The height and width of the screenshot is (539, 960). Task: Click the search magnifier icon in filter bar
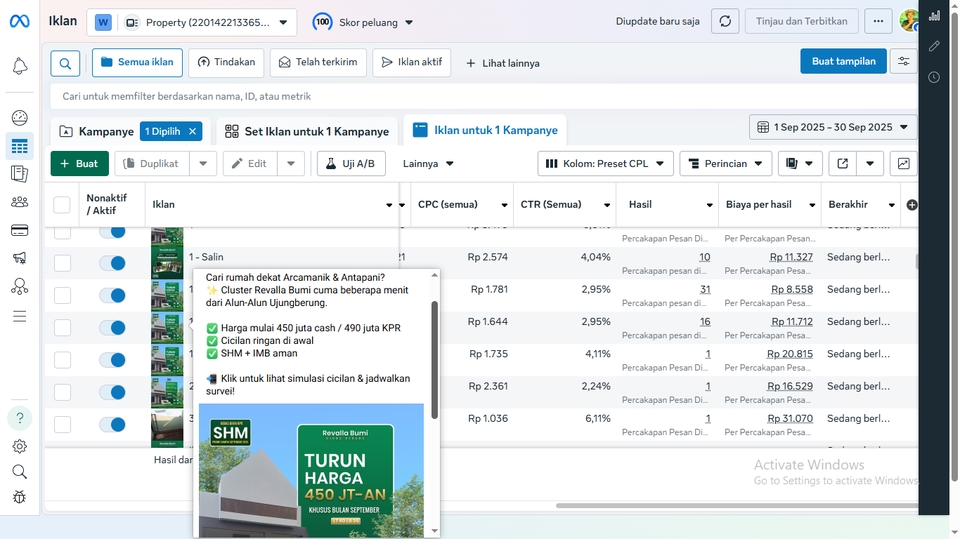pos(64,63)
